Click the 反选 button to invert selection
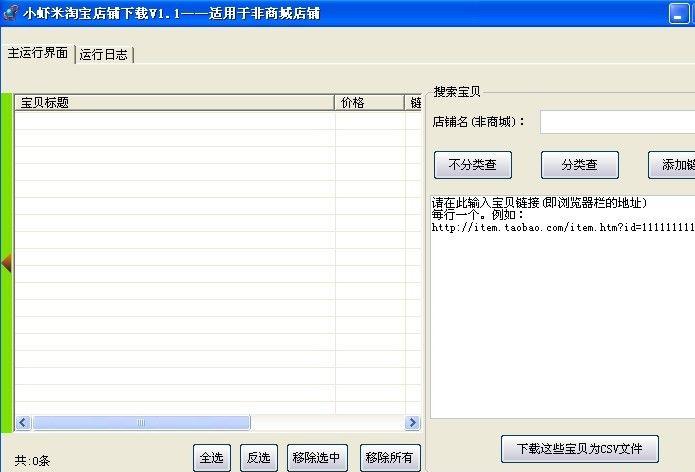 tap(258, 458)
